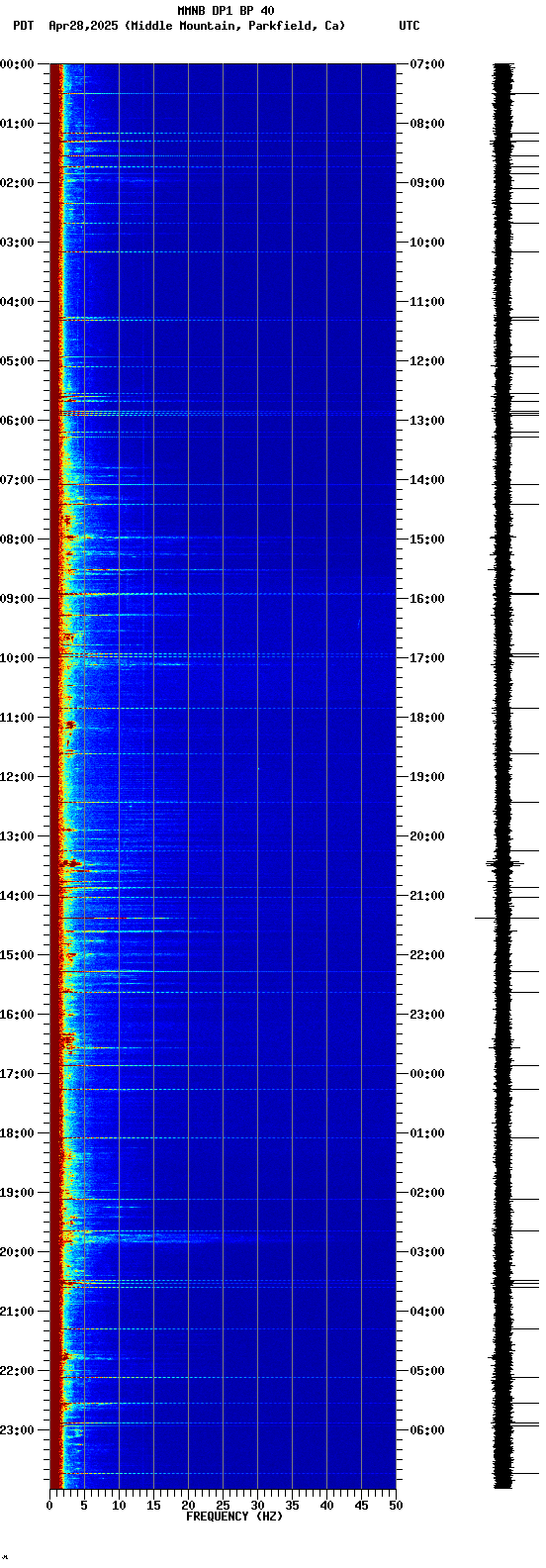
Task: Click the '35' frequency axis tick label
Action: click(x=292, y=1506)
